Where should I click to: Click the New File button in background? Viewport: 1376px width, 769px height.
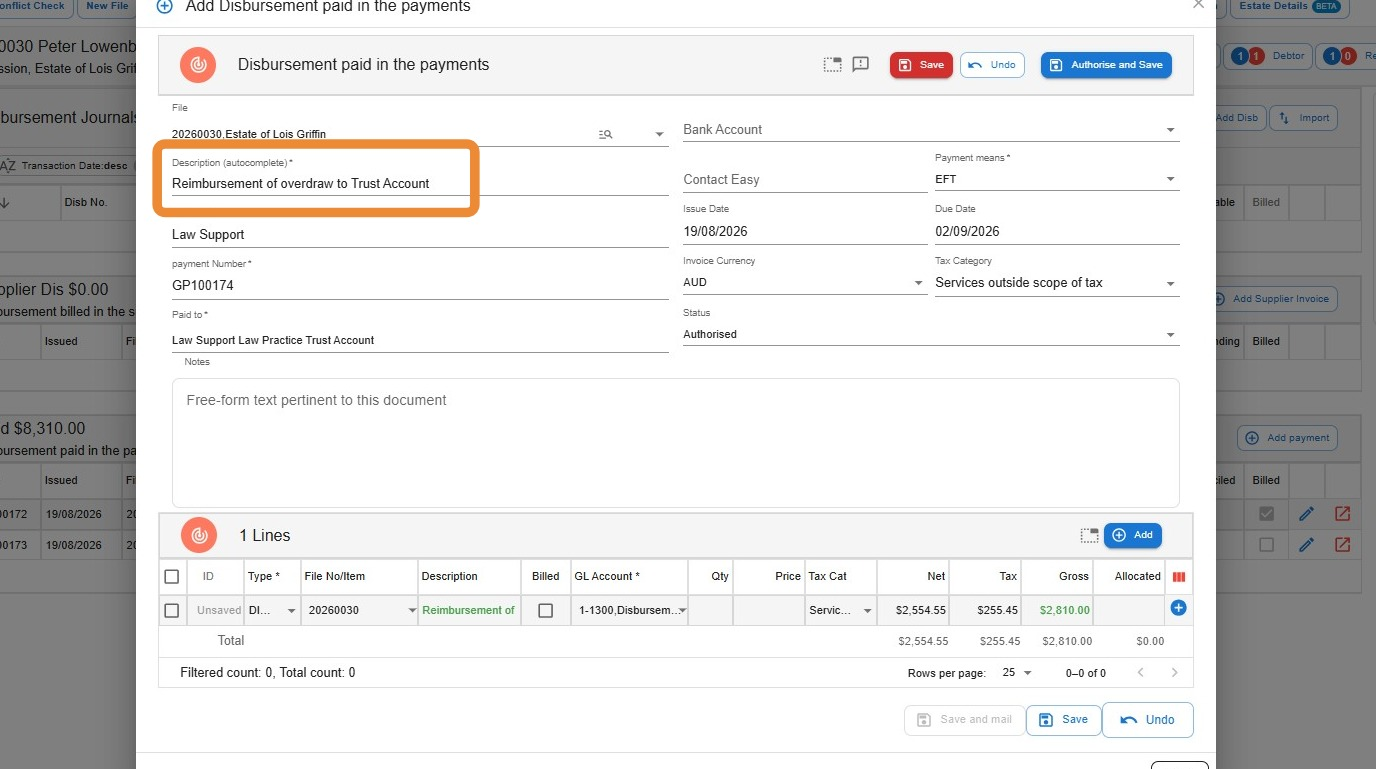coord(106,5)
